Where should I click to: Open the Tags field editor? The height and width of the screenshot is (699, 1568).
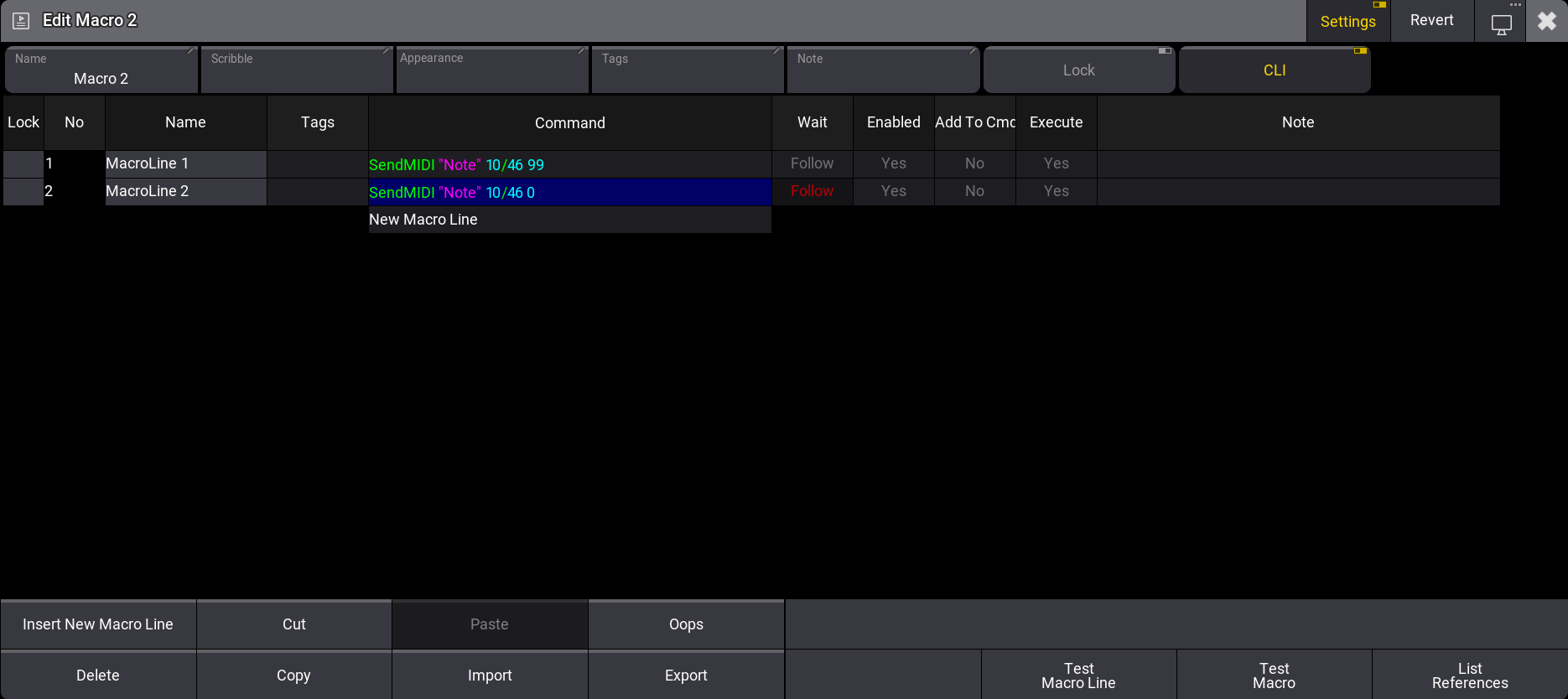[688, 70]
